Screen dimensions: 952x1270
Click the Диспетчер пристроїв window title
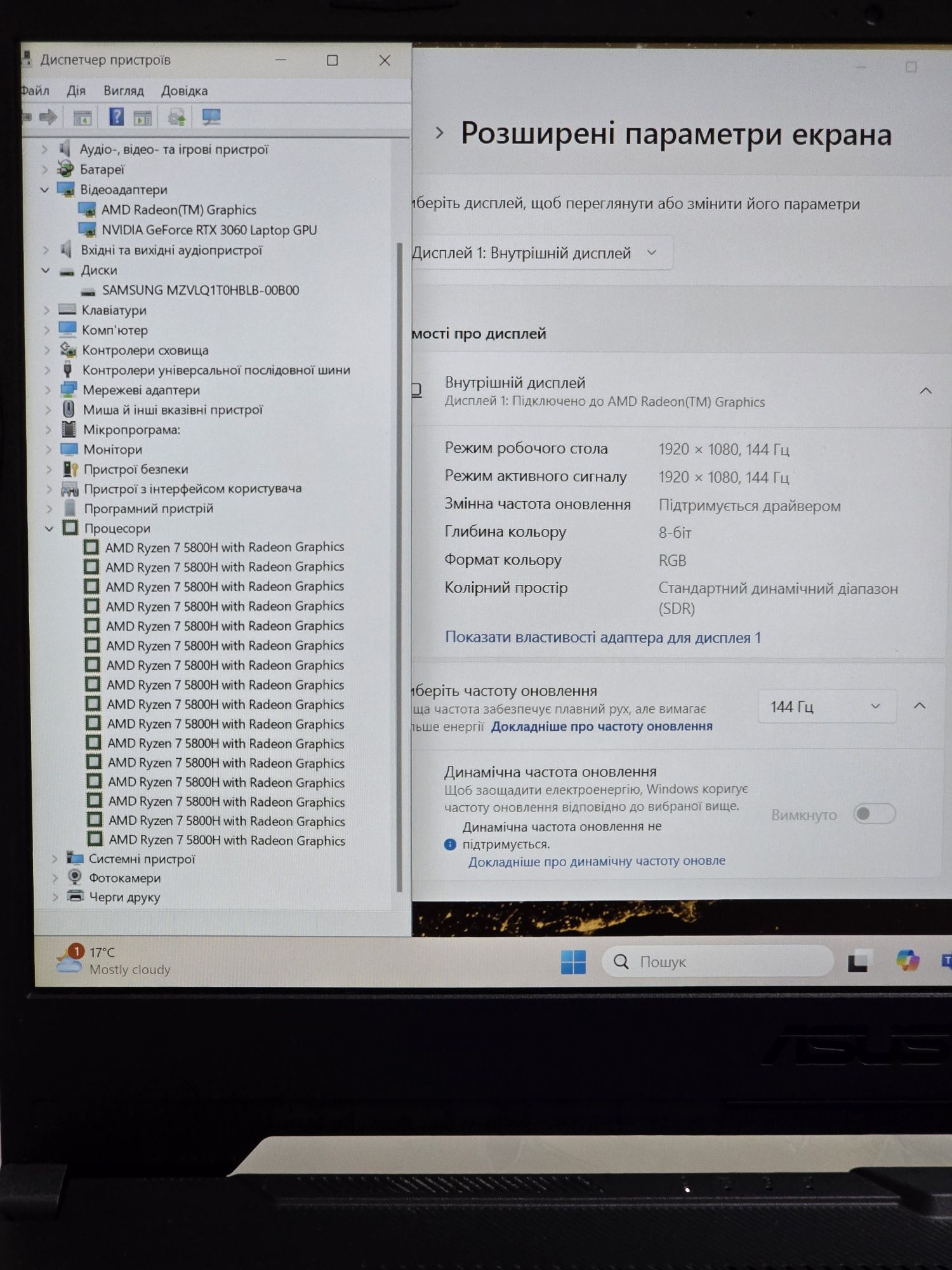(105, 60)
